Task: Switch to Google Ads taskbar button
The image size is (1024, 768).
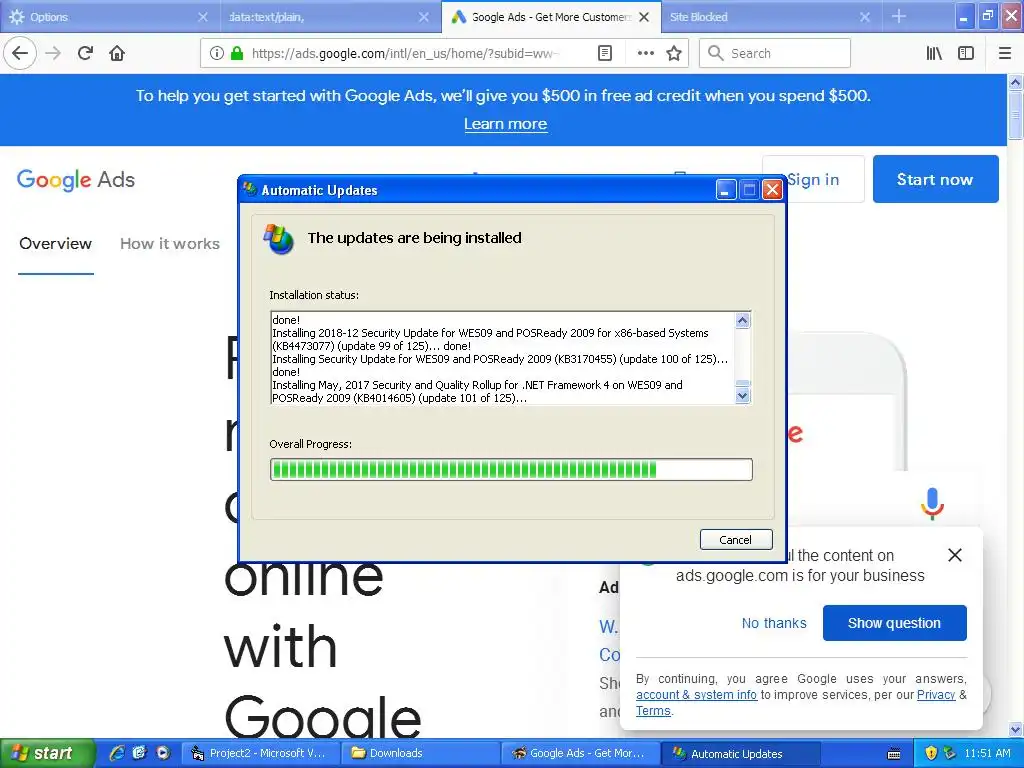Action: 581,753
